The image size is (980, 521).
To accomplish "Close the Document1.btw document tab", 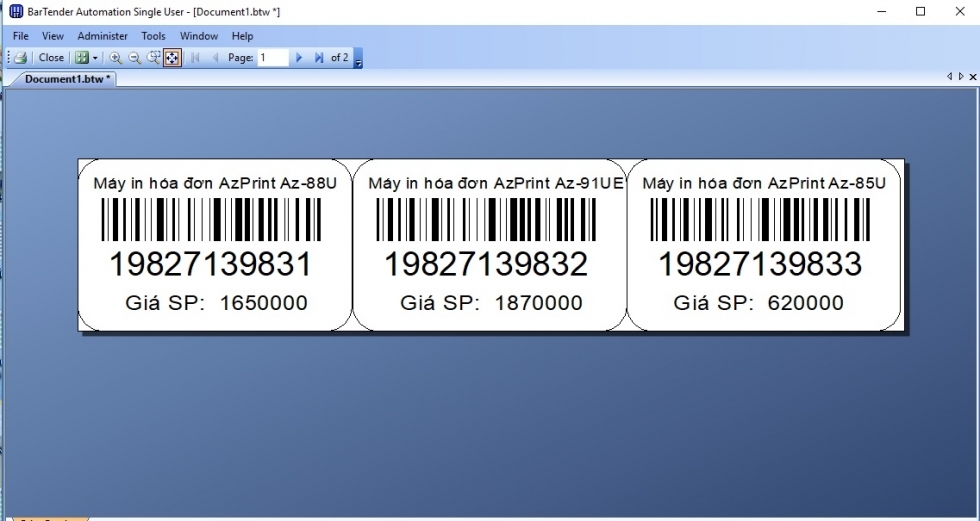I will tap(972, 77).
